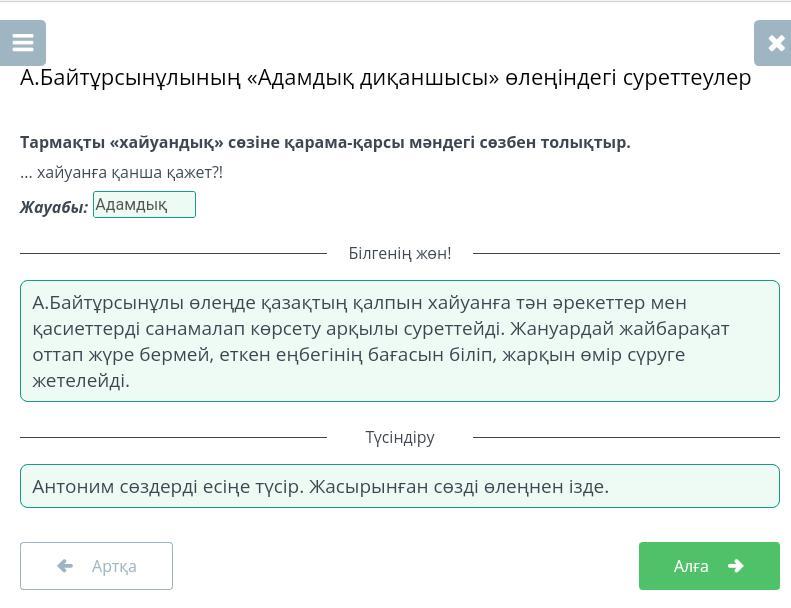This screenshot has height=608, width=791.
Task: Open the hamburger menu
Action: (x=23, y=43)
